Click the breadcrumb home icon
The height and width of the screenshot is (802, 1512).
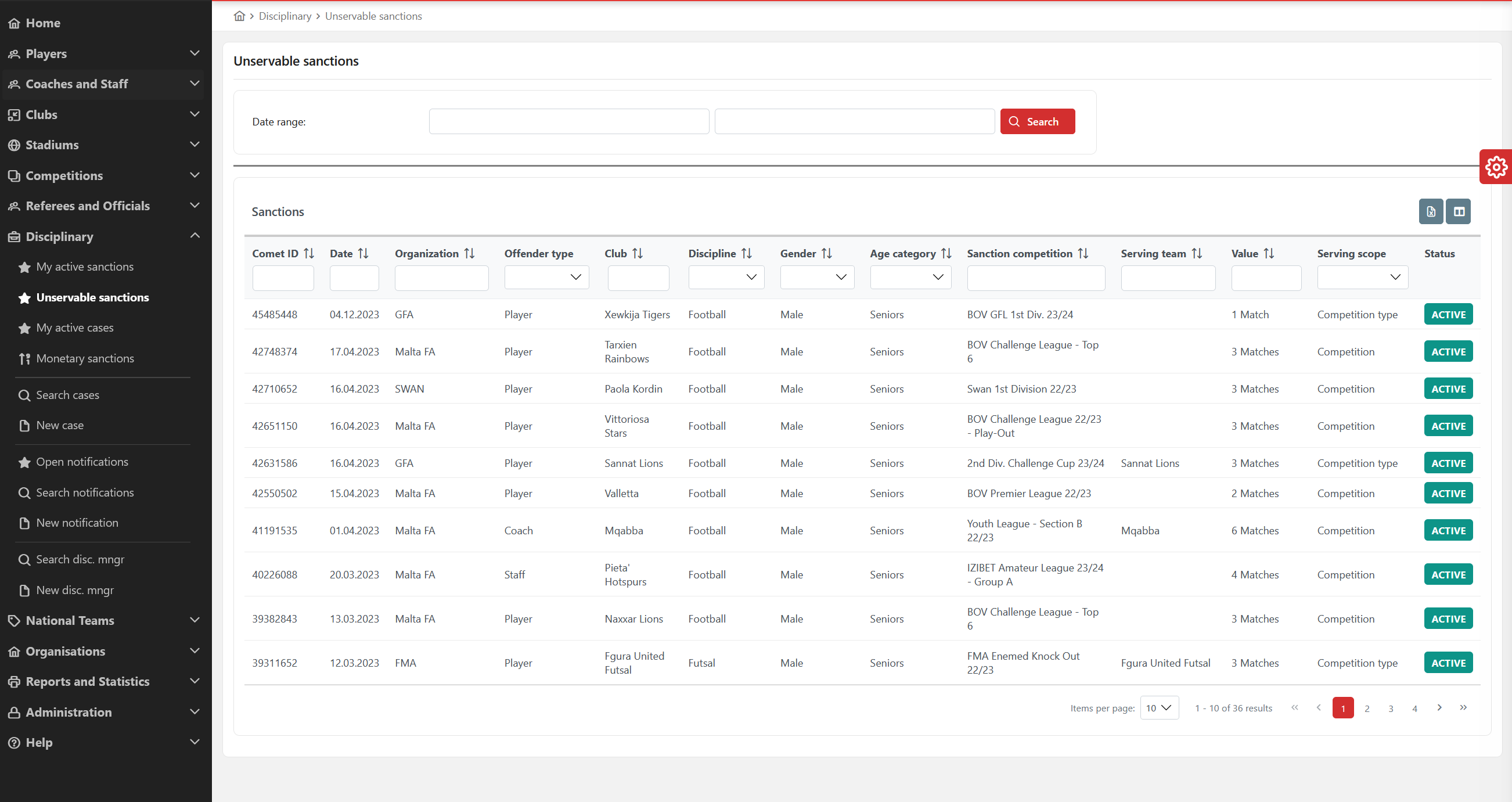pyautogui.click(x=239, y=16)
